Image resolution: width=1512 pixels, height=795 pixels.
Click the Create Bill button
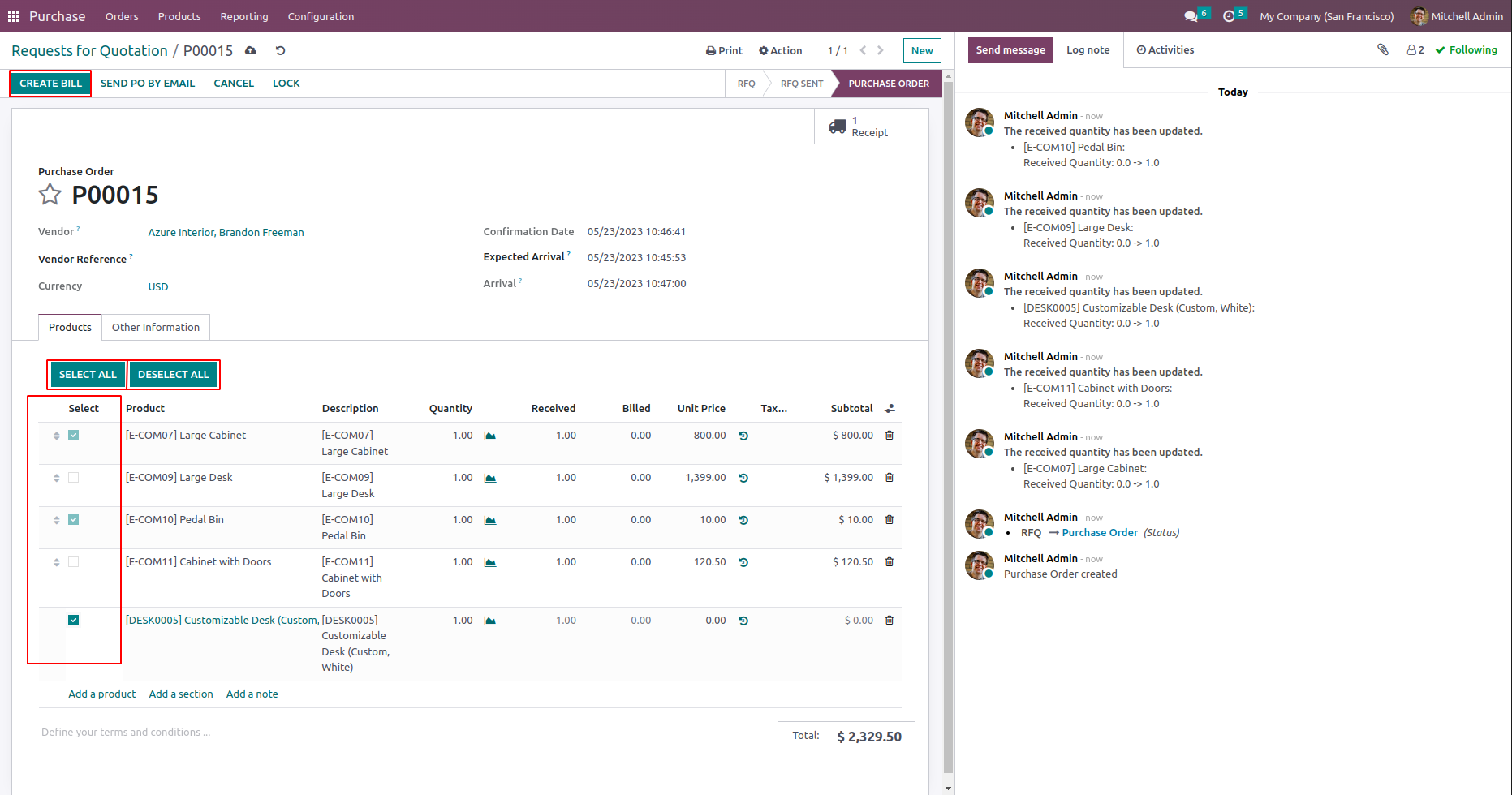coord(50,84)
